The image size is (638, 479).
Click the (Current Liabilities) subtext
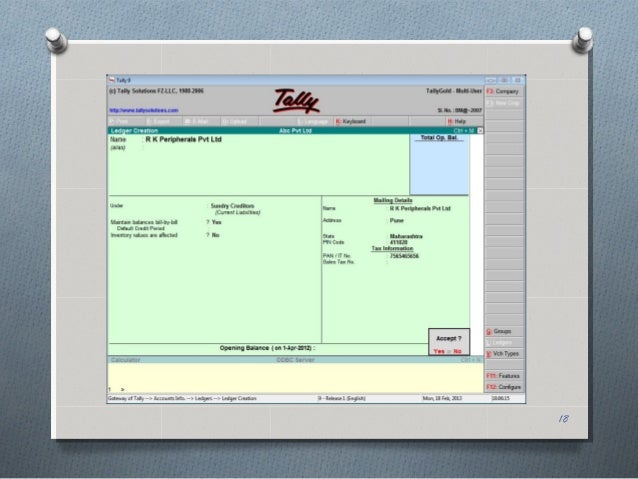[238, 212]
